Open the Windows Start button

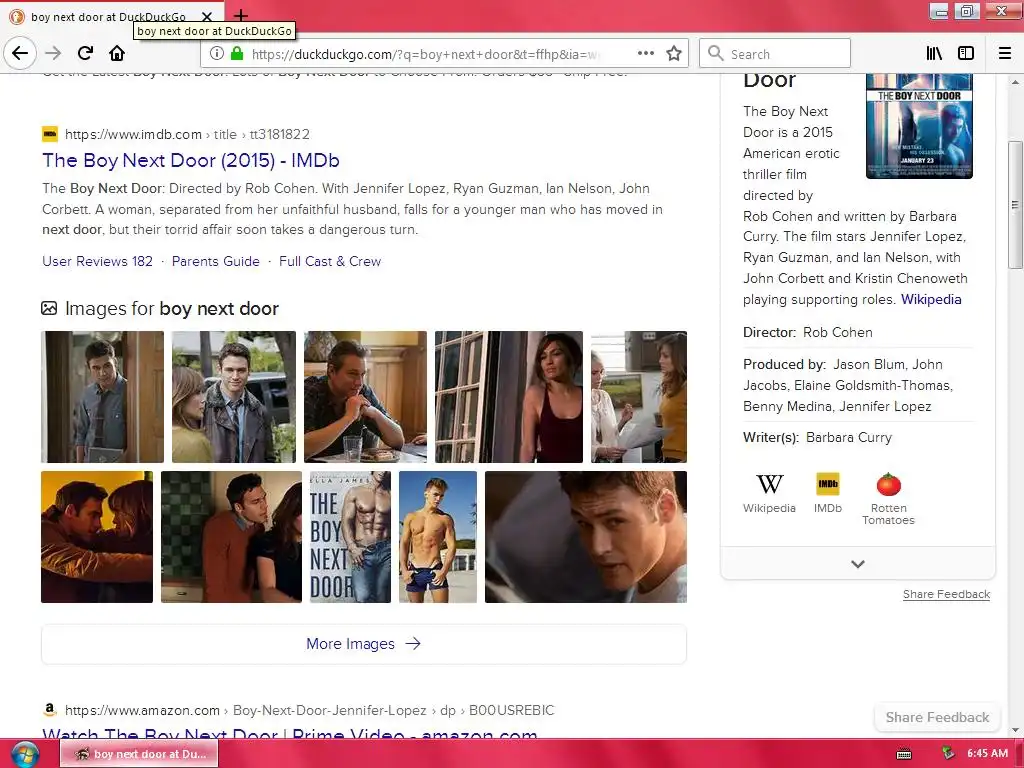point(25,754)
